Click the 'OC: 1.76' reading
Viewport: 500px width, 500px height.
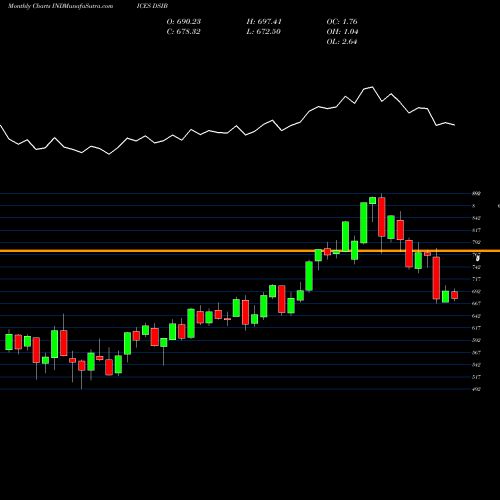tap(342, 22)
